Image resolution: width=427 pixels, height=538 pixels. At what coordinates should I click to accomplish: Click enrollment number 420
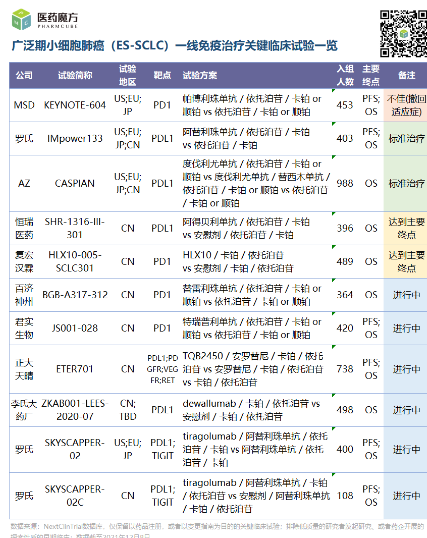pyautogui.click(x=345, y=328)
